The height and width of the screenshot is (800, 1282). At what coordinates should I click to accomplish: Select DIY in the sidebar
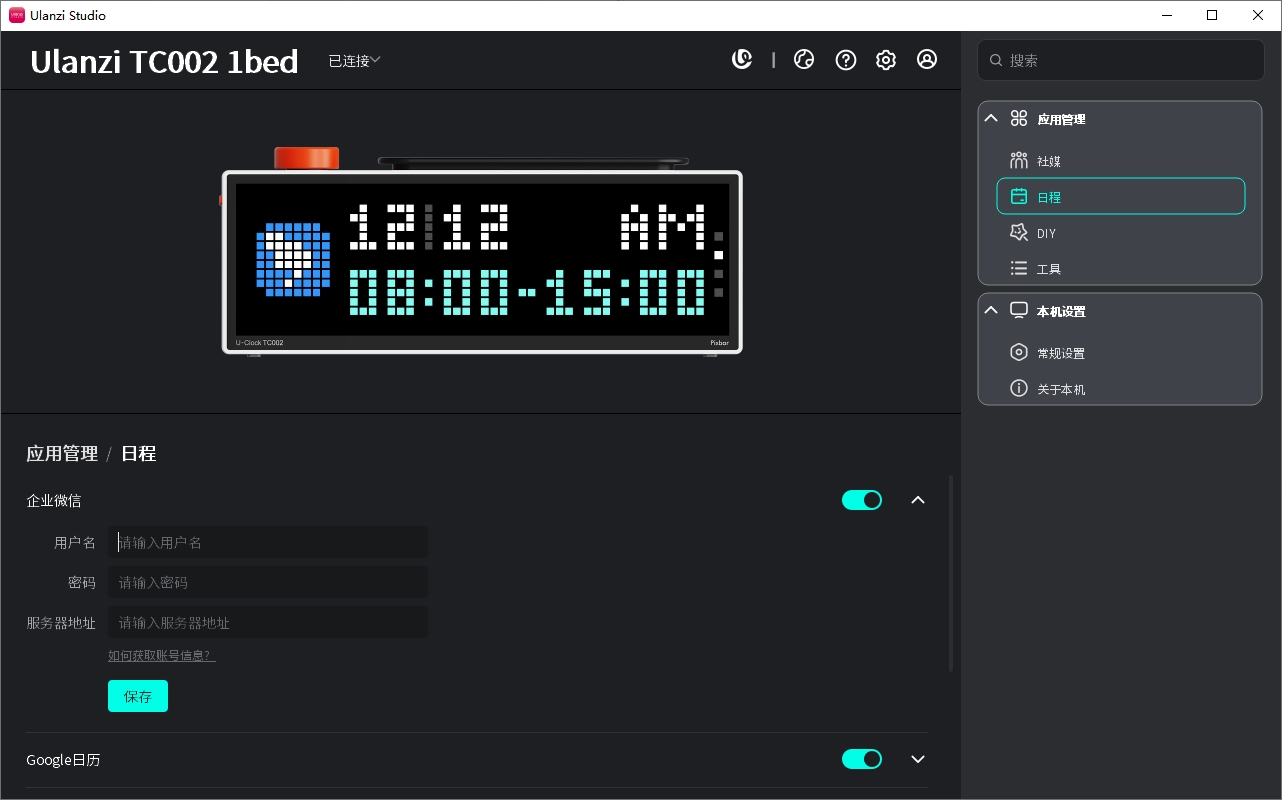1121,232
